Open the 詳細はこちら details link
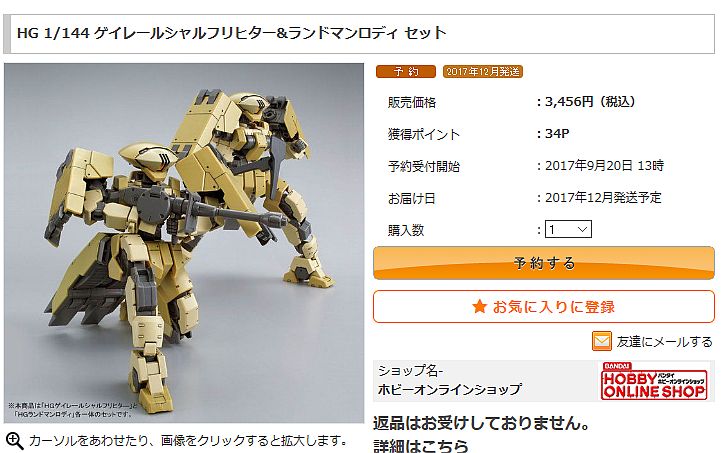Screen dimensions: 728x453 (421, 446)
